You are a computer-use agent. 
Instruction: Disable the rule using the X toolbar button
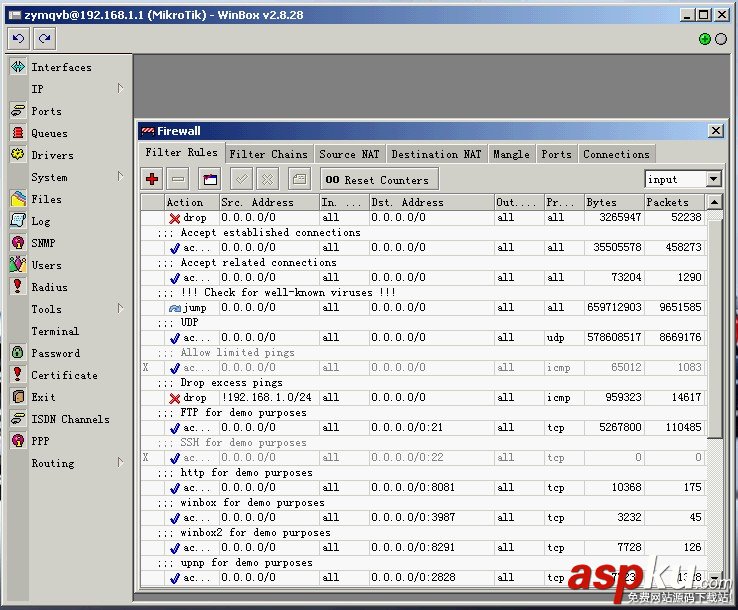point(267,179)
